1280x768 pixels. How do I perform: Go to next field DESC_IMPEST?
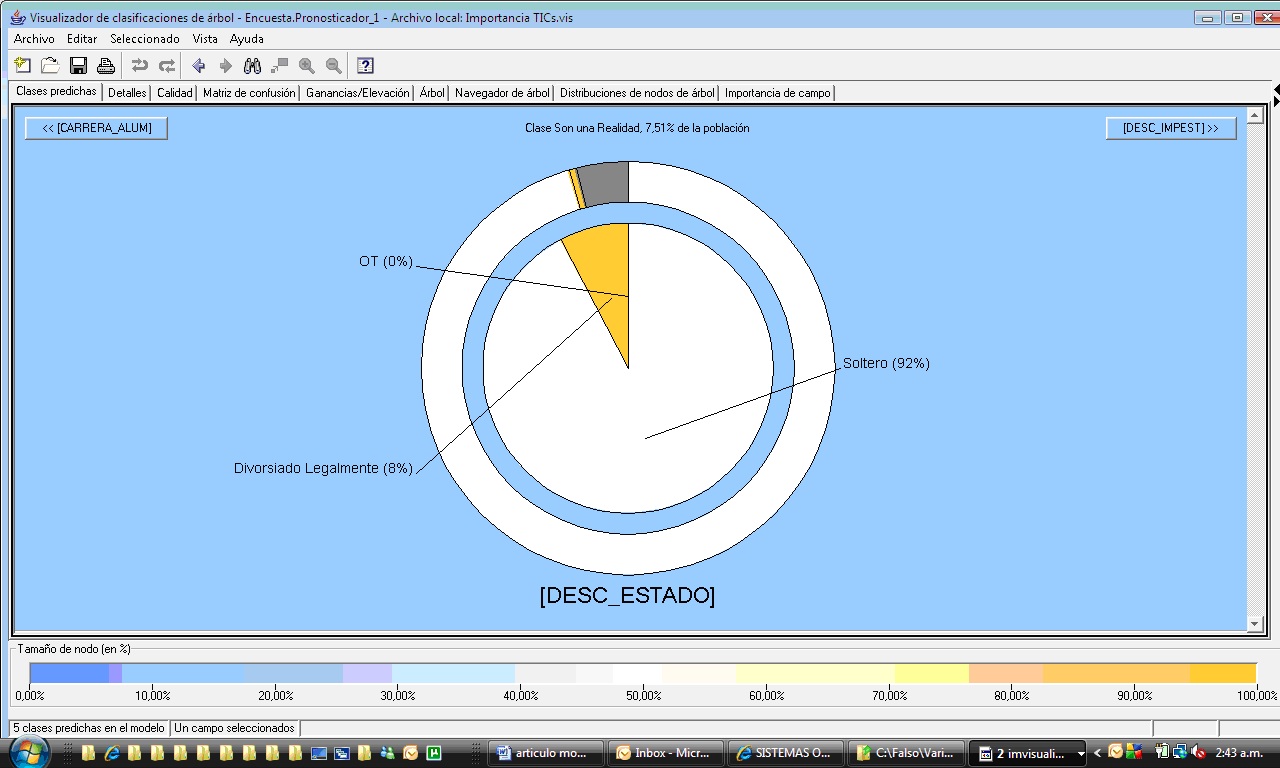[1170, 128]
